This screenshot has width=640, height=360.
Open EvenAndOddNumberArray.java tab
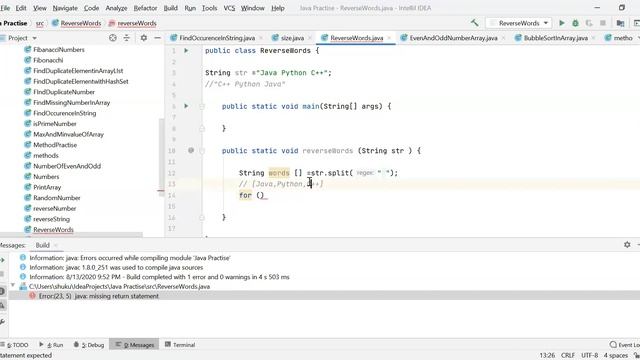pyautogui.click(x=453, y=38)
